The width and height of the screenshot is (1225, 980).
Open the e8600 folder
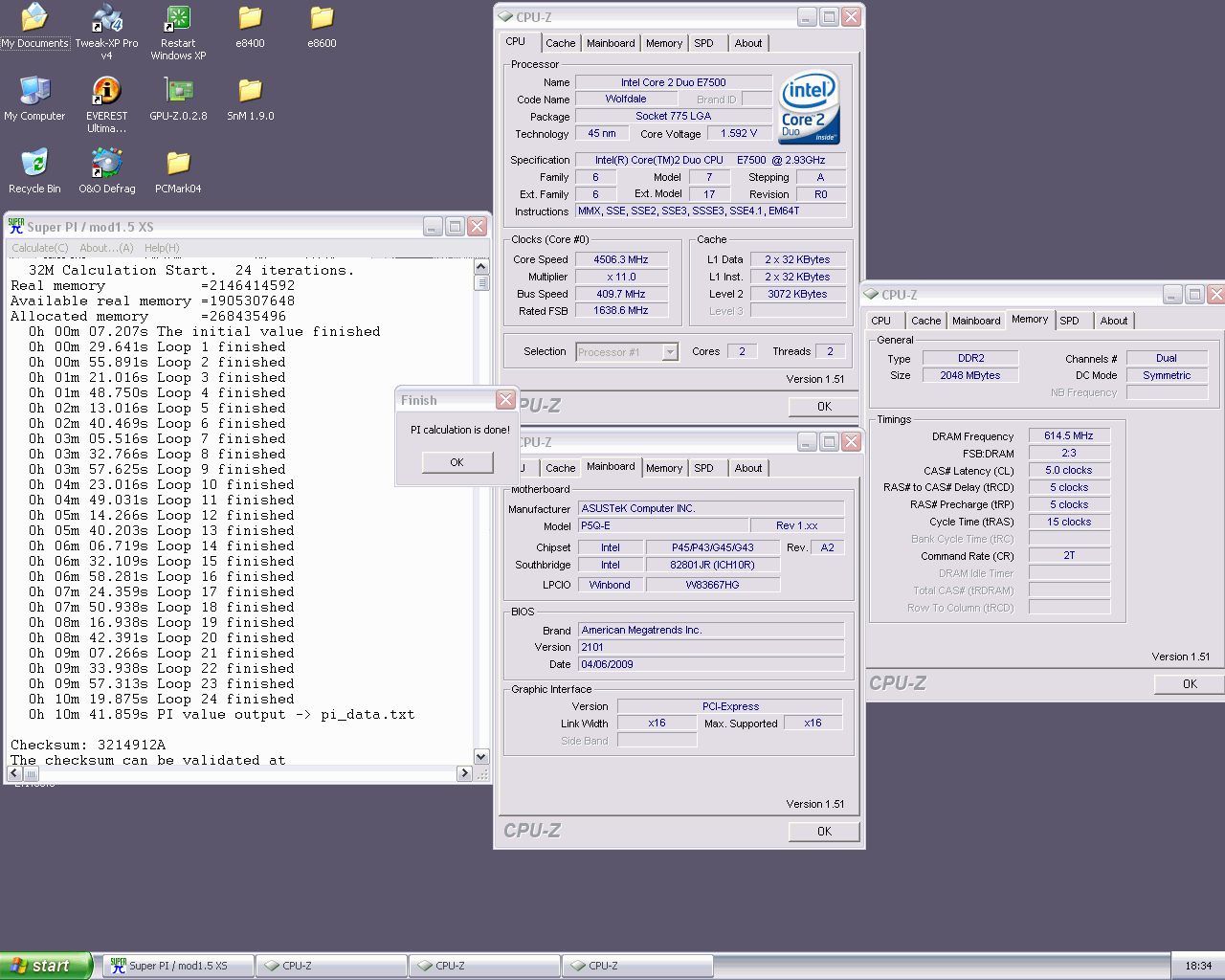click(x=322, y=26)
